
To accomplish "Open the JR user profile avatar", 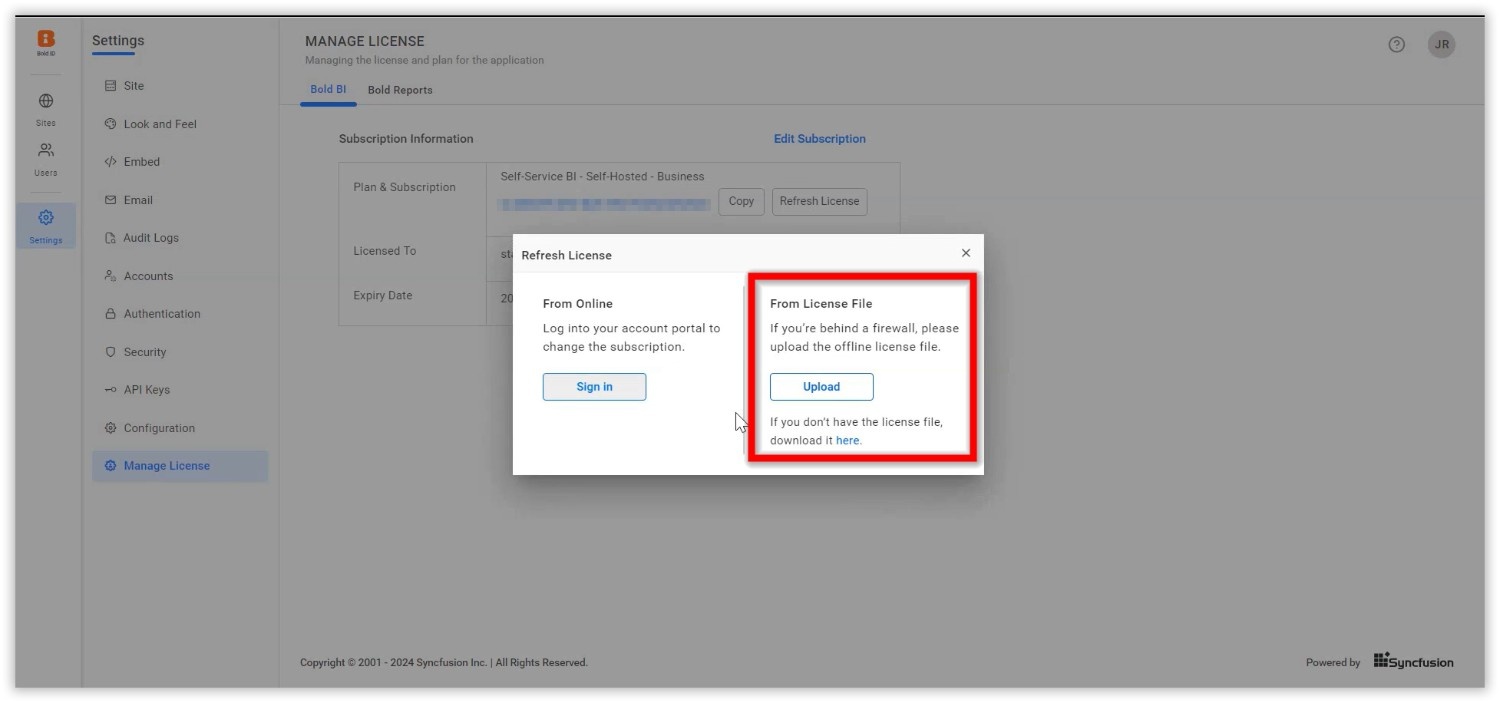I will coord(1441,44).
